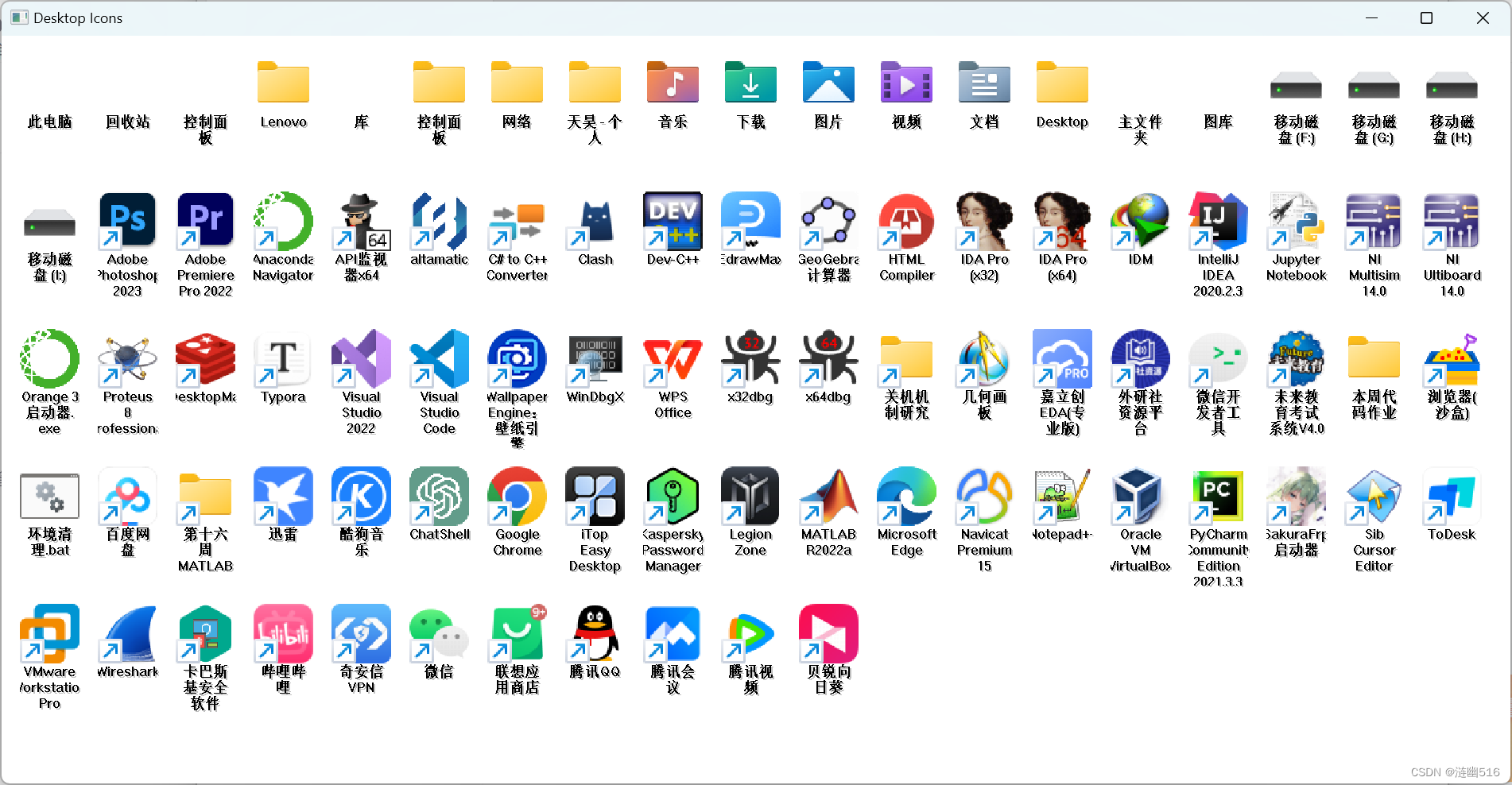Open x32dbg debugger icon
The height and width of the screenshot is (785, 1512).
coord(750,358)
